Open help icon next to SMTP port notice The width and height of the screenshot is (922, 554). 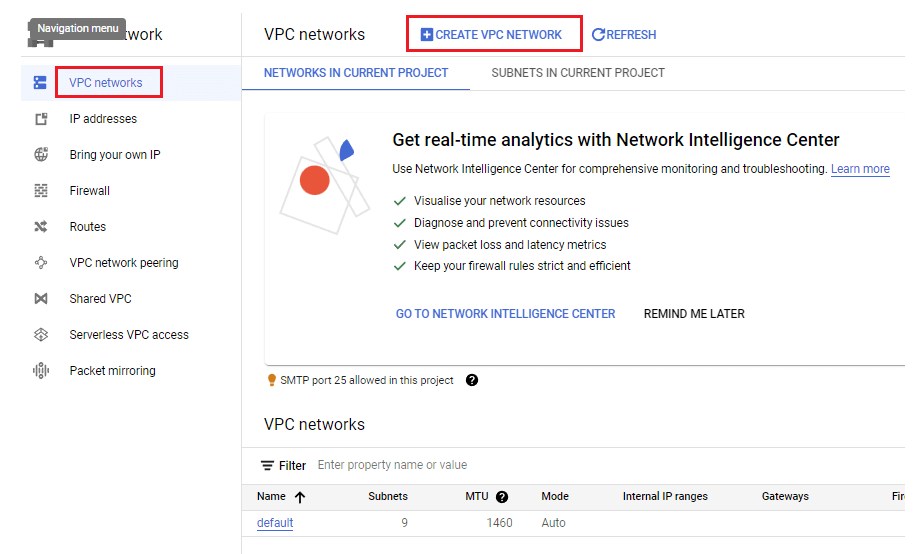472,380
